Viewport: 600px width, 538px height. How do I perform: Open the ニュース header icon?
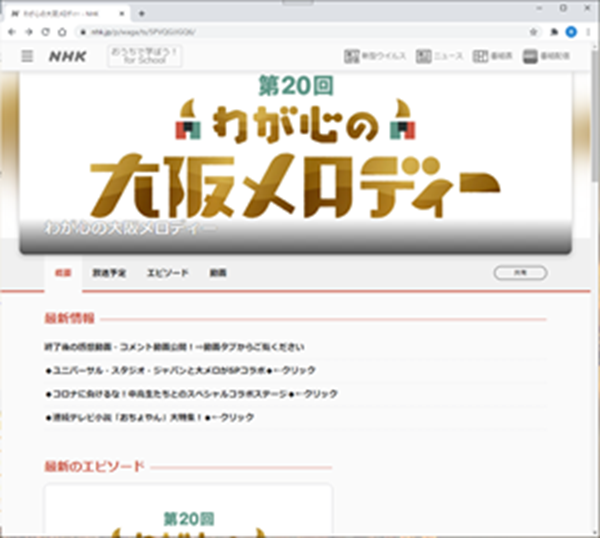tap(440, 56)
